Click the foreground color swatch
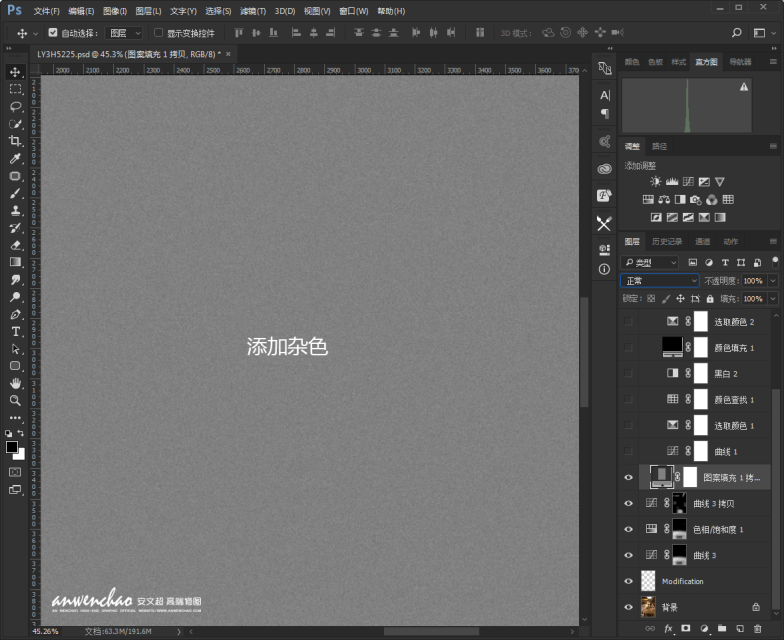 pyautogui.click(x=12, y=446)
